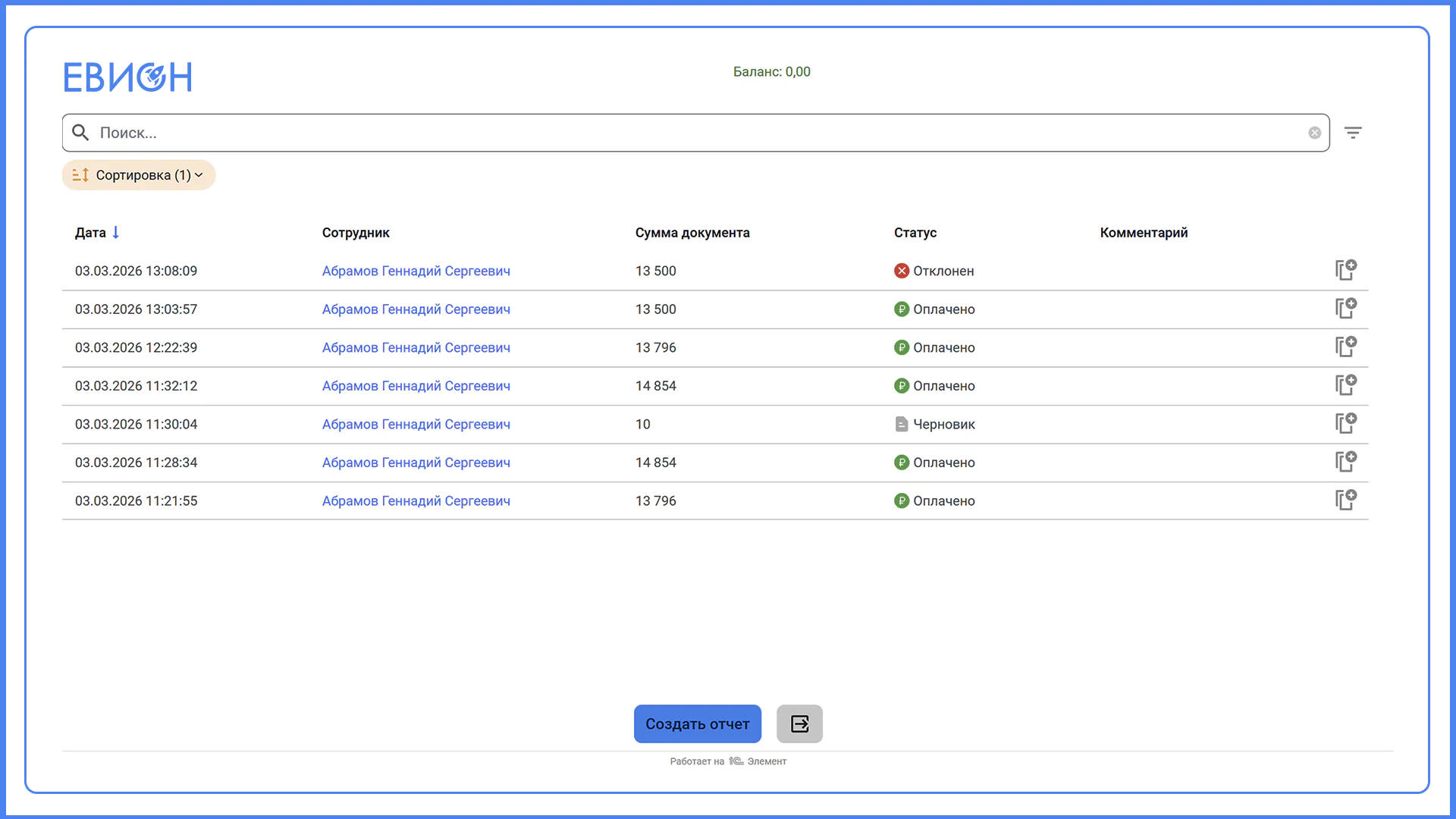
Task: Focus the Поиск search field
Action: (x=695, y=133)
